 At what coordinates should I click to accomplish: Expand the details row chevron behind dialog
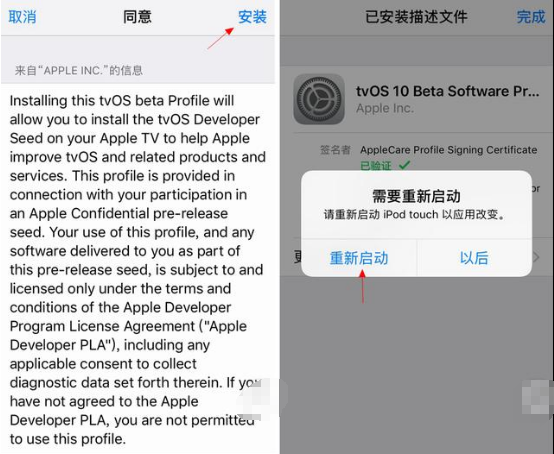pyautogui.click(x=536, y=257)
